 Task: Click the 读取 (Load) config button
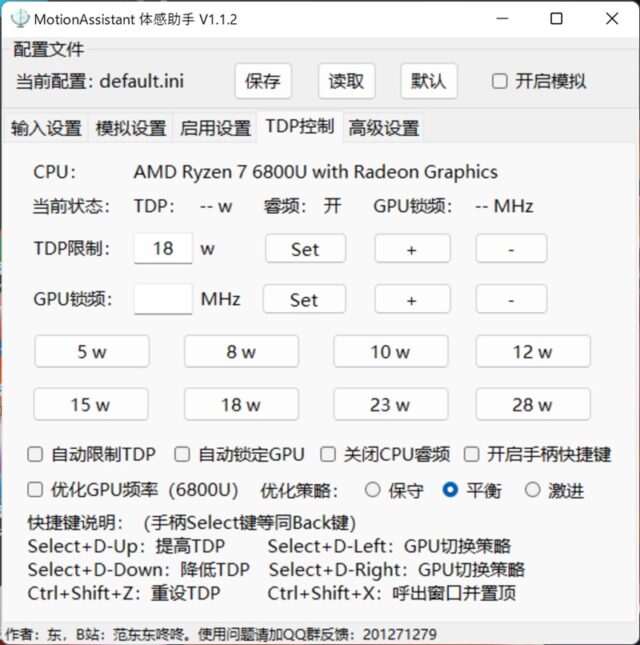(x=346, y=81)
